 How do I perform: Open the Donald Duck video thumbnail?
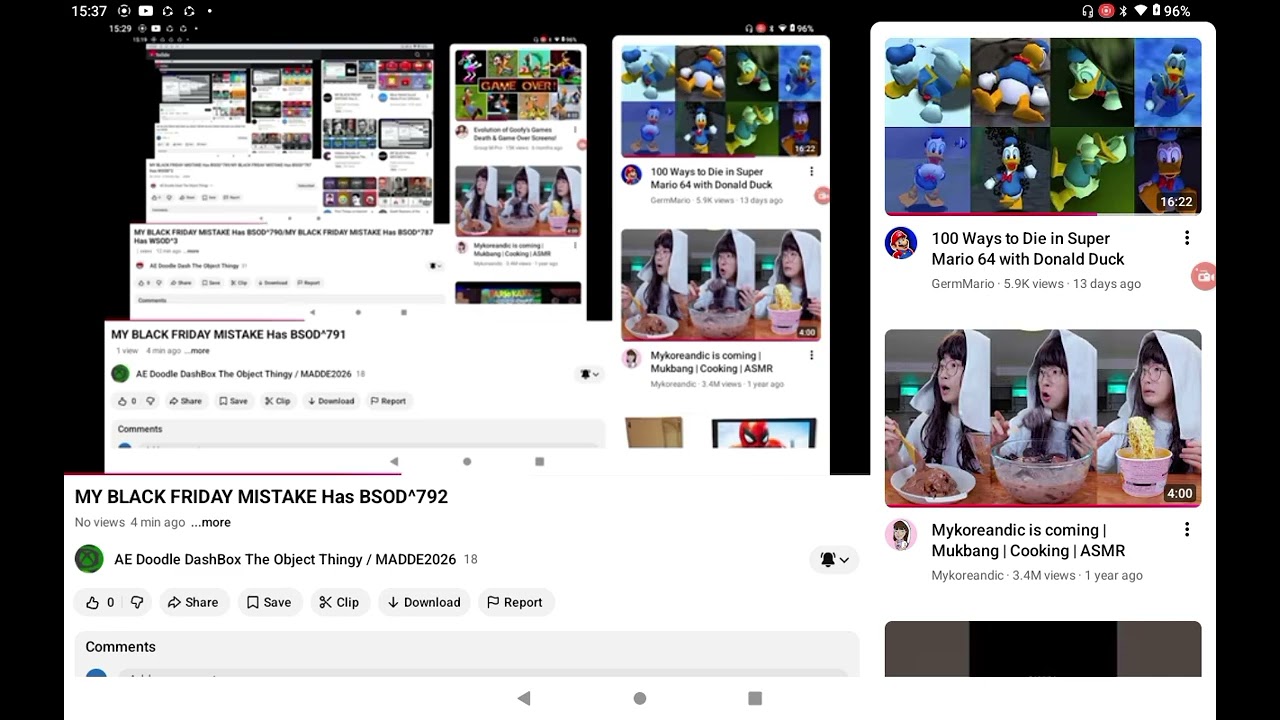coord(1043,126)
